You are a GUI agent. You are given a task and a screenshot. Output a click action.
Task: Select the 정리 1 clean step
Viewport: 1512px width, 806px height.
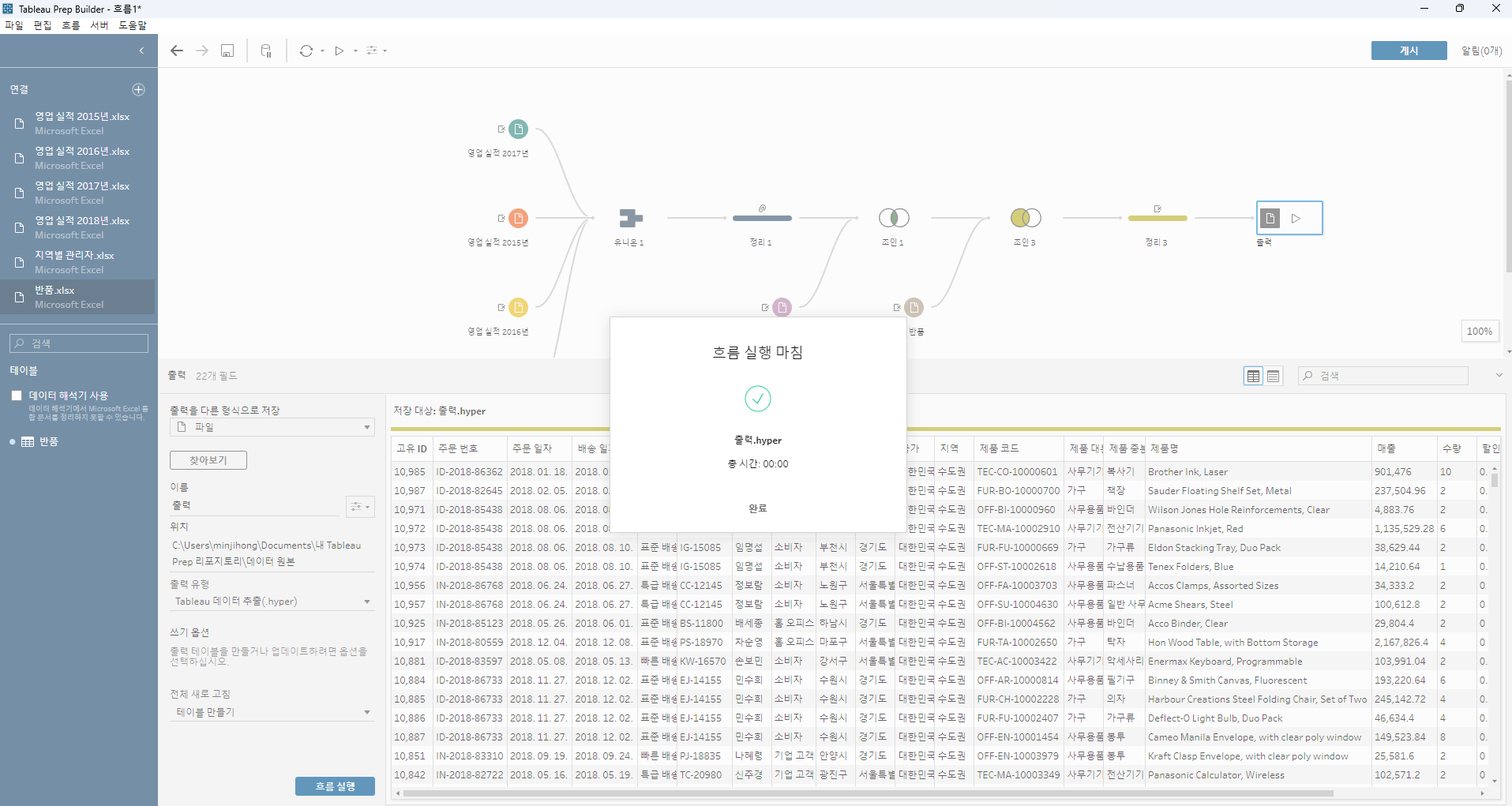762,218
